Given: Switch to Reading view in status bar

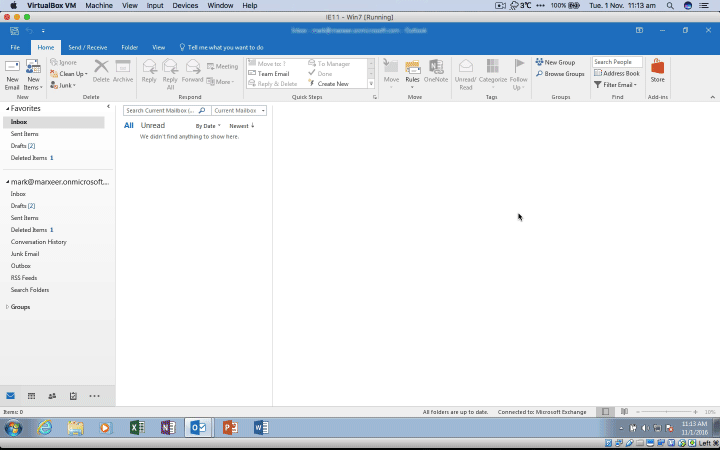Looking at the screenshot, I should click(624, 412).
